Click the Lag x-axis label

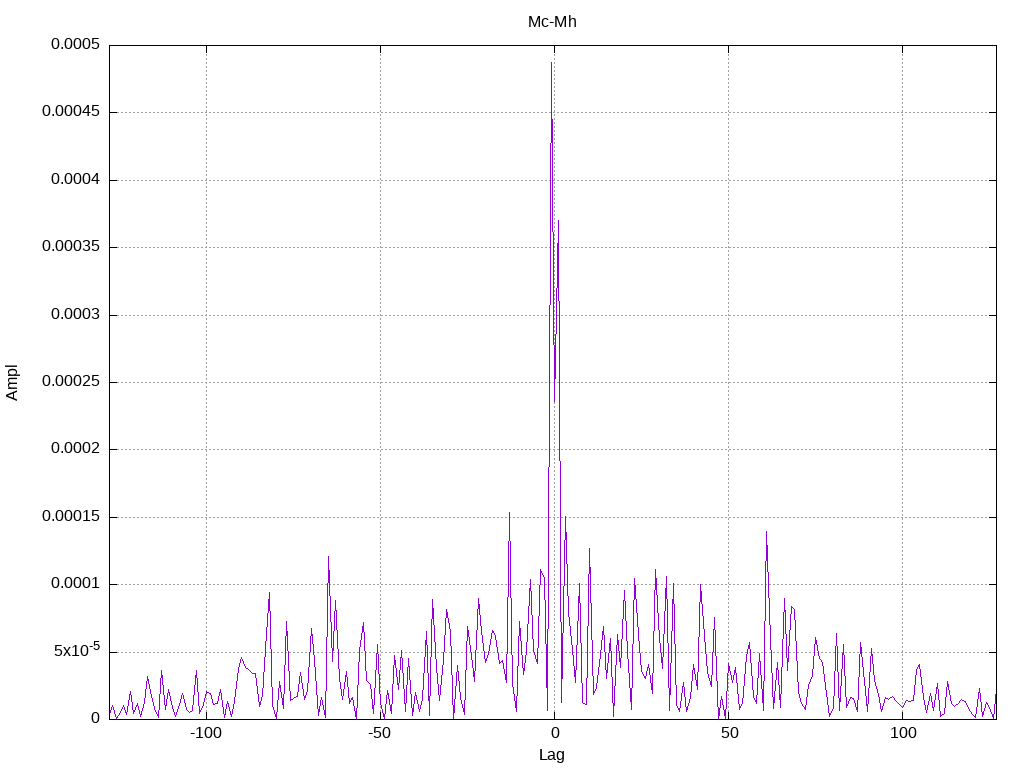(x=552, y=755)
